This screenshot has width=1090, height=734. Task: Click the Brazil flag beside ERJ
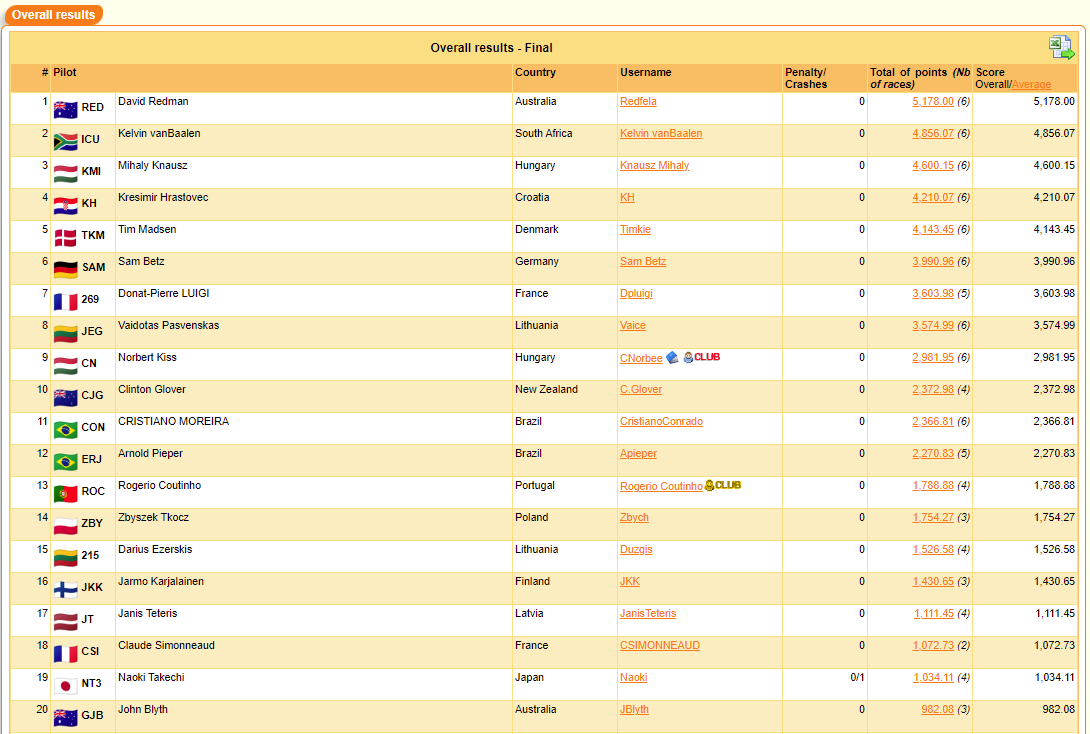(65, 462)
